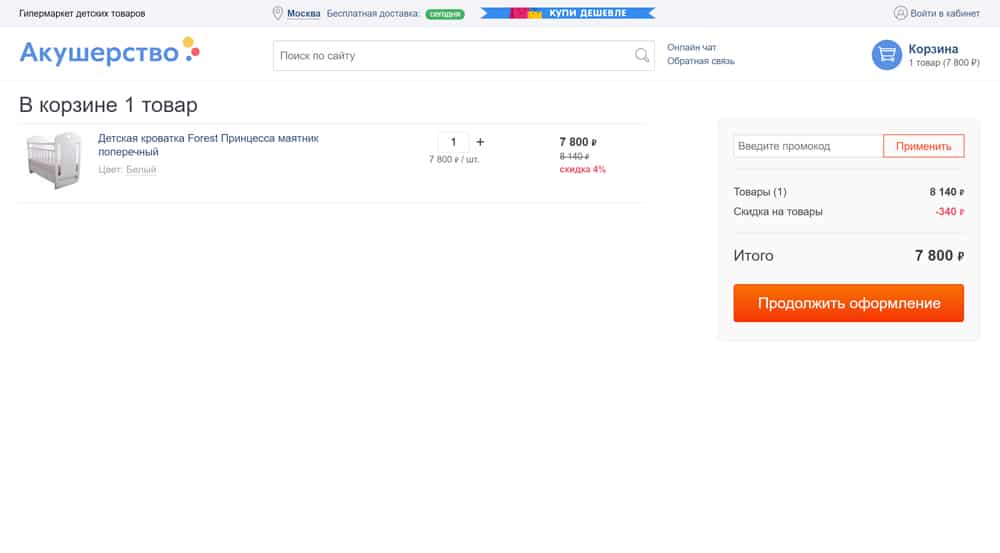Open the Корзина cart link

933,49
